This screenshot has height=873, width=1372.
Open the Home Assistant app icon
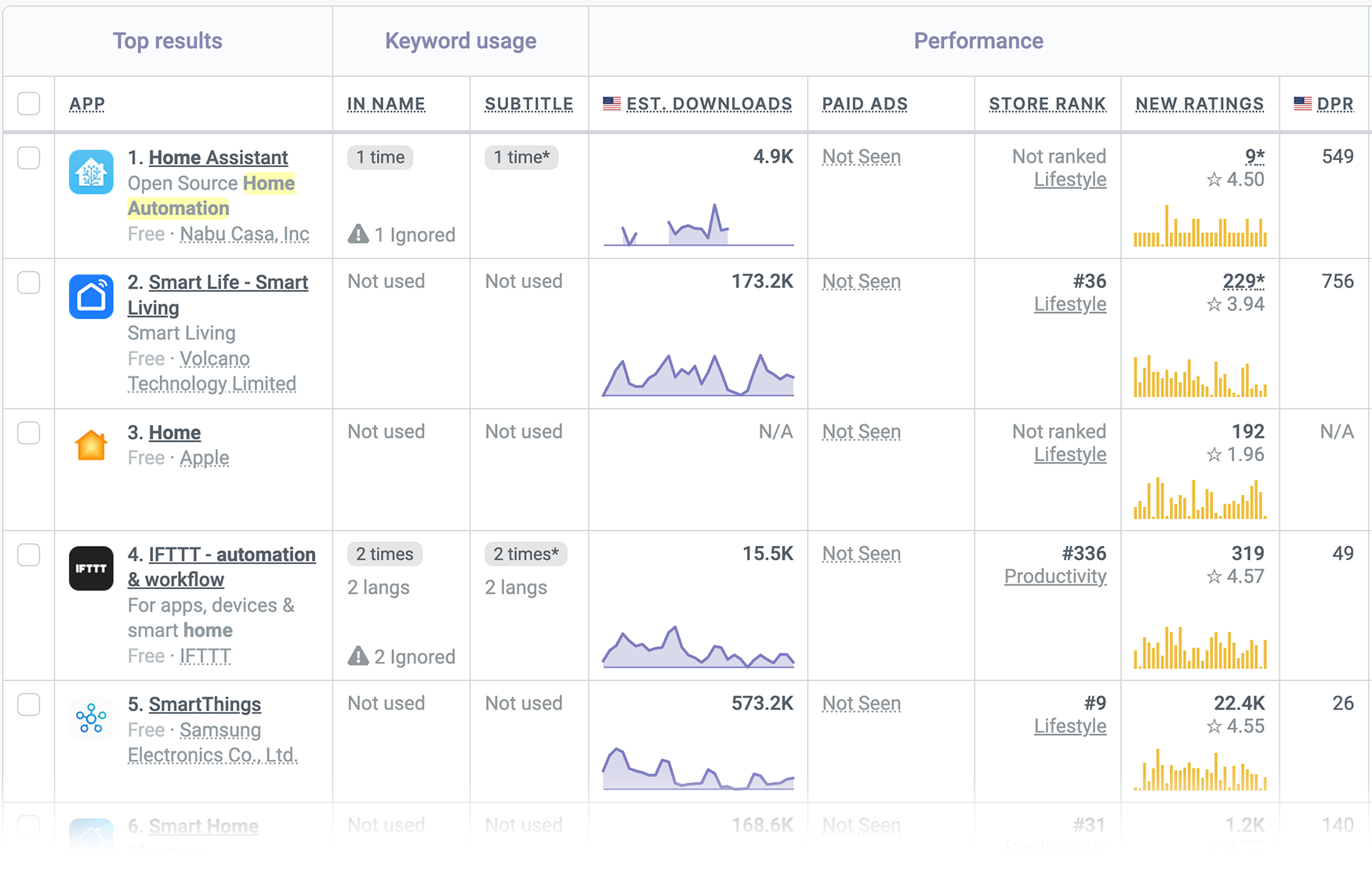91,172
